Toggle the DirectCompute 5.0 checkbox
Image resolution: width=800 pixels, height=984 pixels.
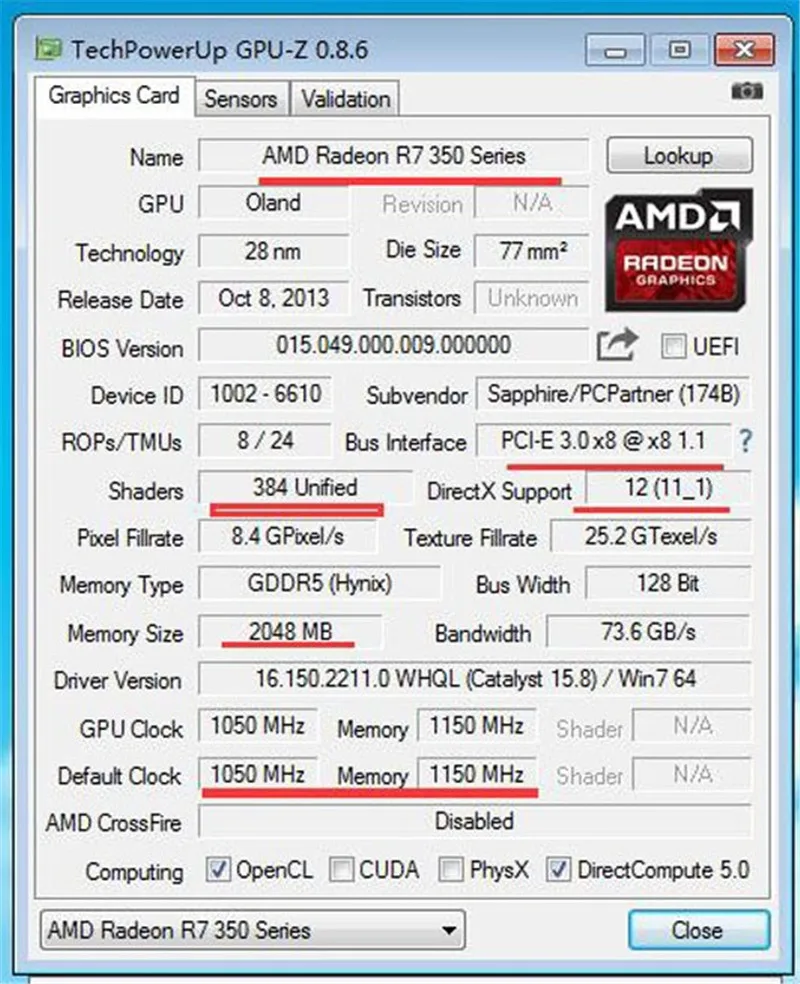pos(558,870)
